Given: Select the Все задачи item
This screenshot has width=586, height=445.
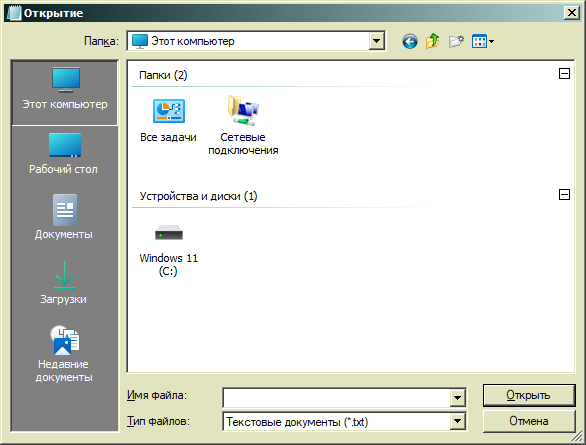Looking at the screenshot, I should tap(168, 120).
